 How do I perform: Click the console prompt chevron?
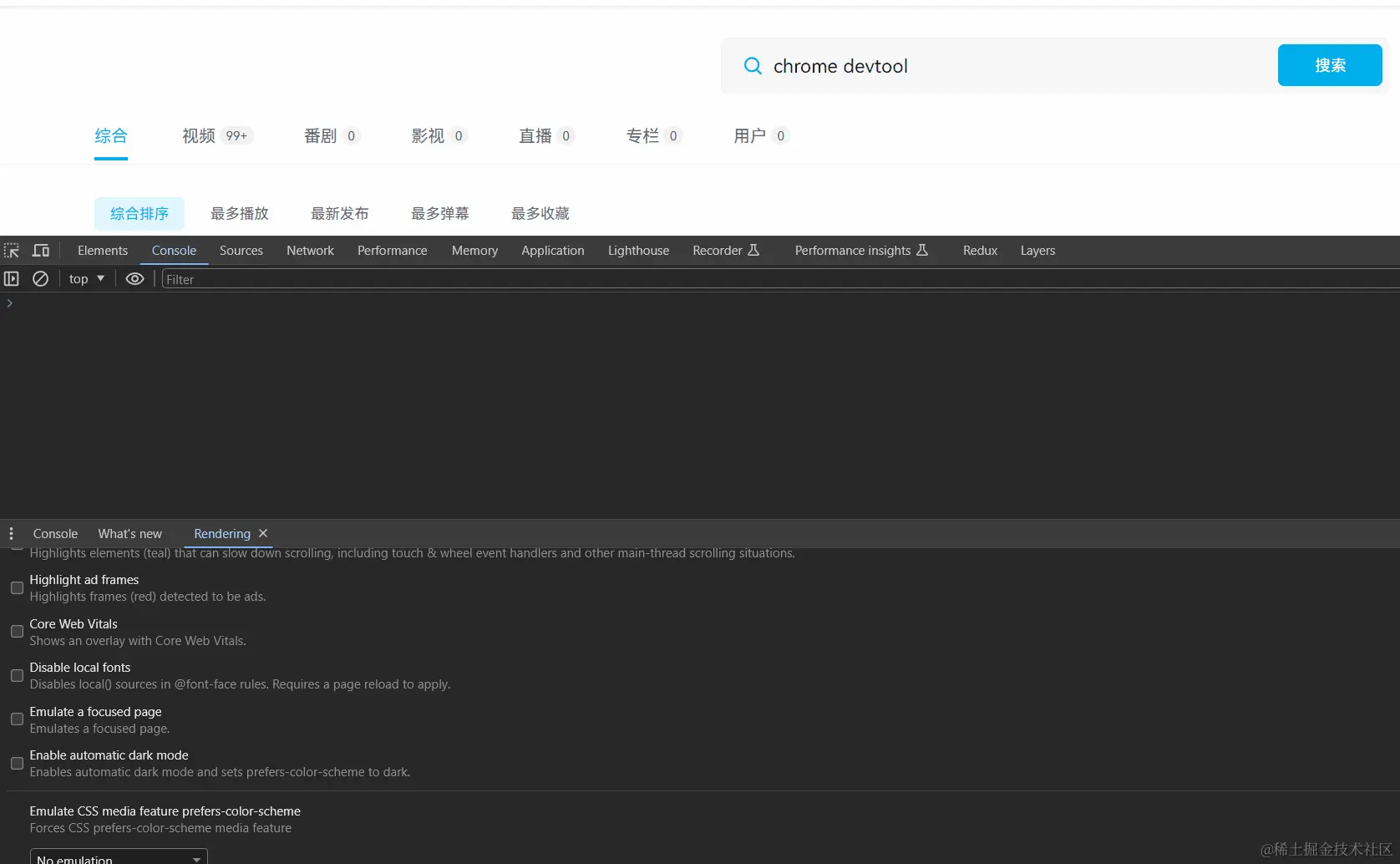10,303
